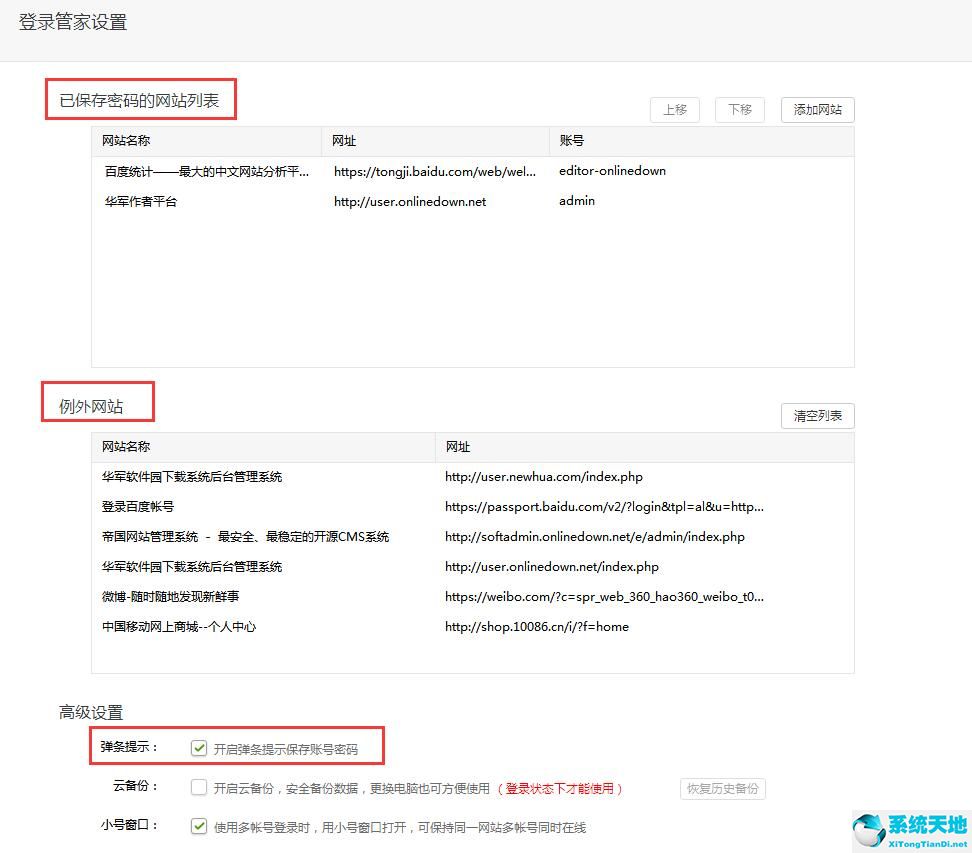The height and width of the screenshot is (853, 972).
Task: Disable the 开启弹条提示保存账号密码 checkbox
Action: [x=199, y=746]
